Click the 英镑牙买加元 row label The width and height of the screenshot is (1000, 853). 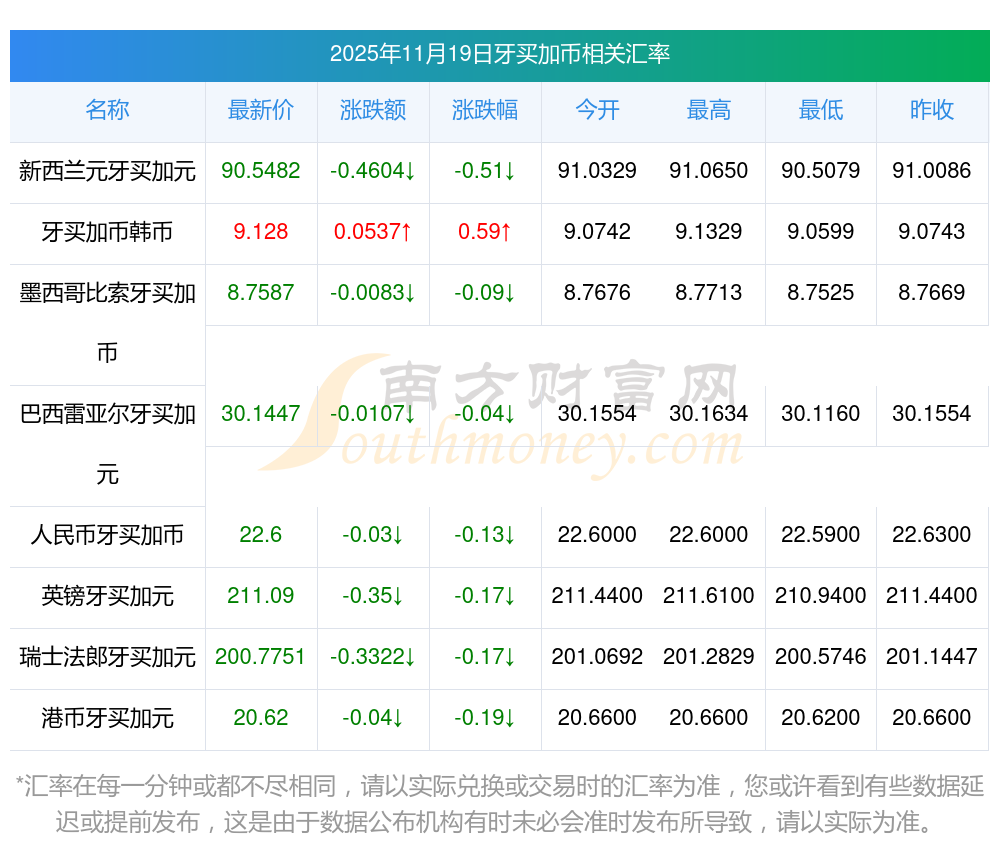click(x=107, y=595)
